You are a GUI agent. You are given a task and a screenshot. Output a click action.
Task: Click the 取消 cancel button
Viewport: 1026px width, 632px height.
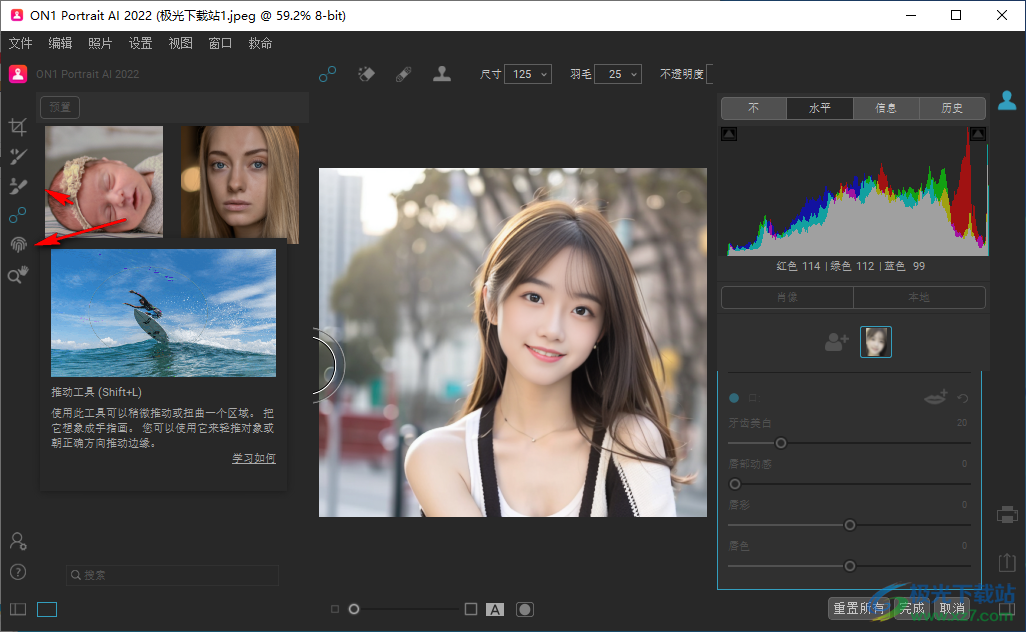(x=952, y=608)
